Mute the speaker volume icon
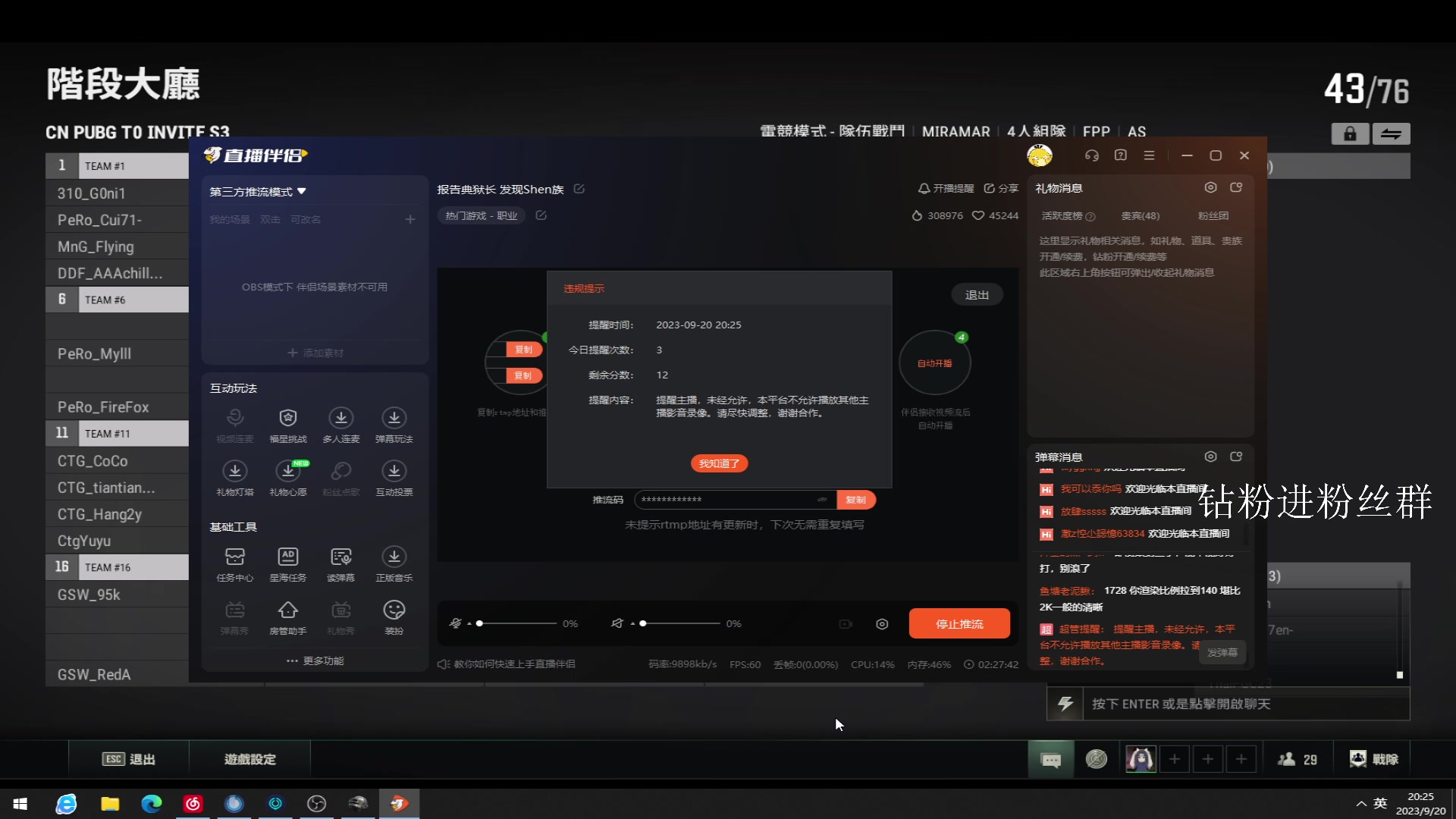This screenshot has height=819, width=1456. (x=617, y=623)
